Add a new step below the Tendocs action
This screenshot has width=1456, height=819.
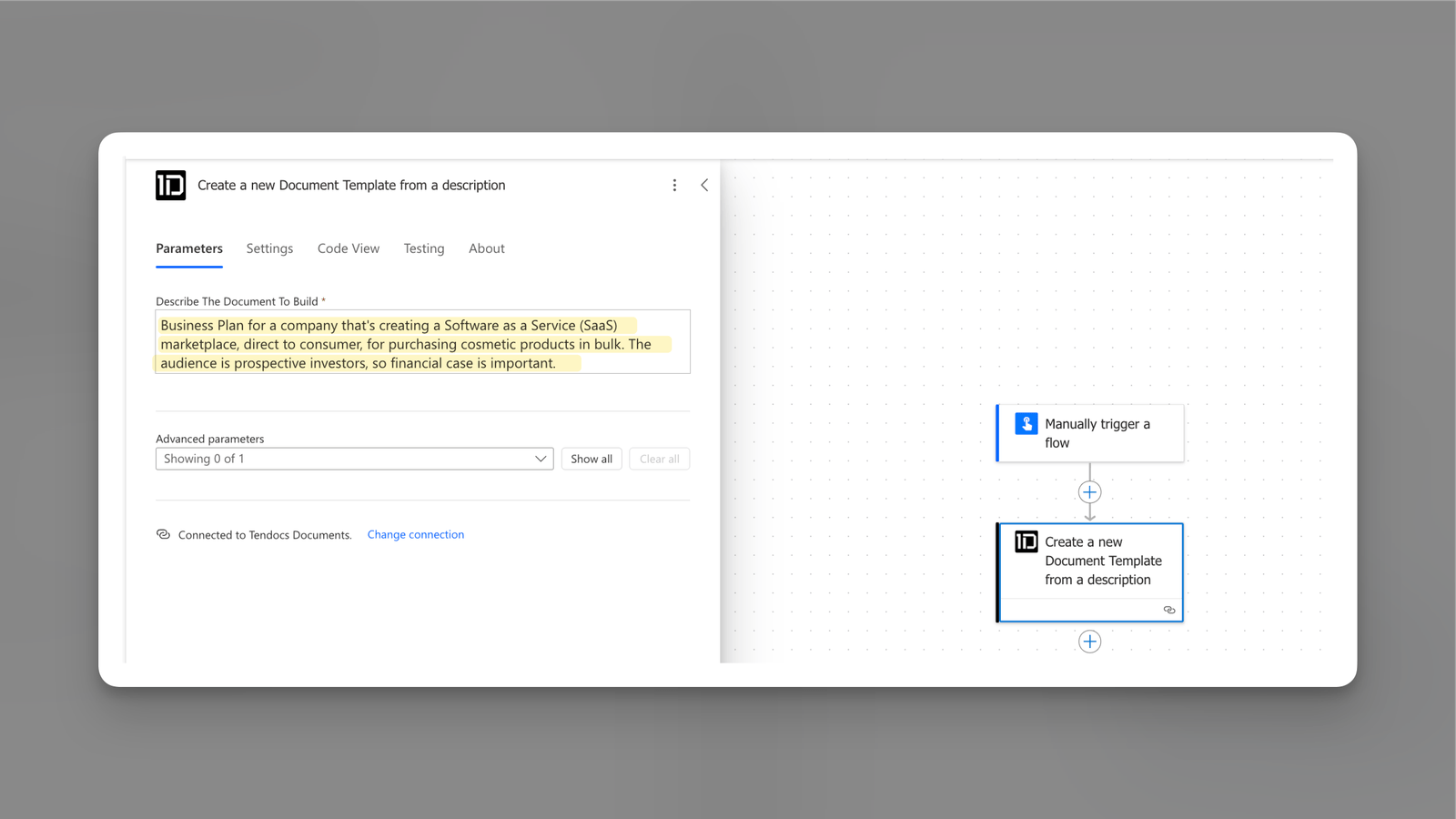click(1089, 642)
